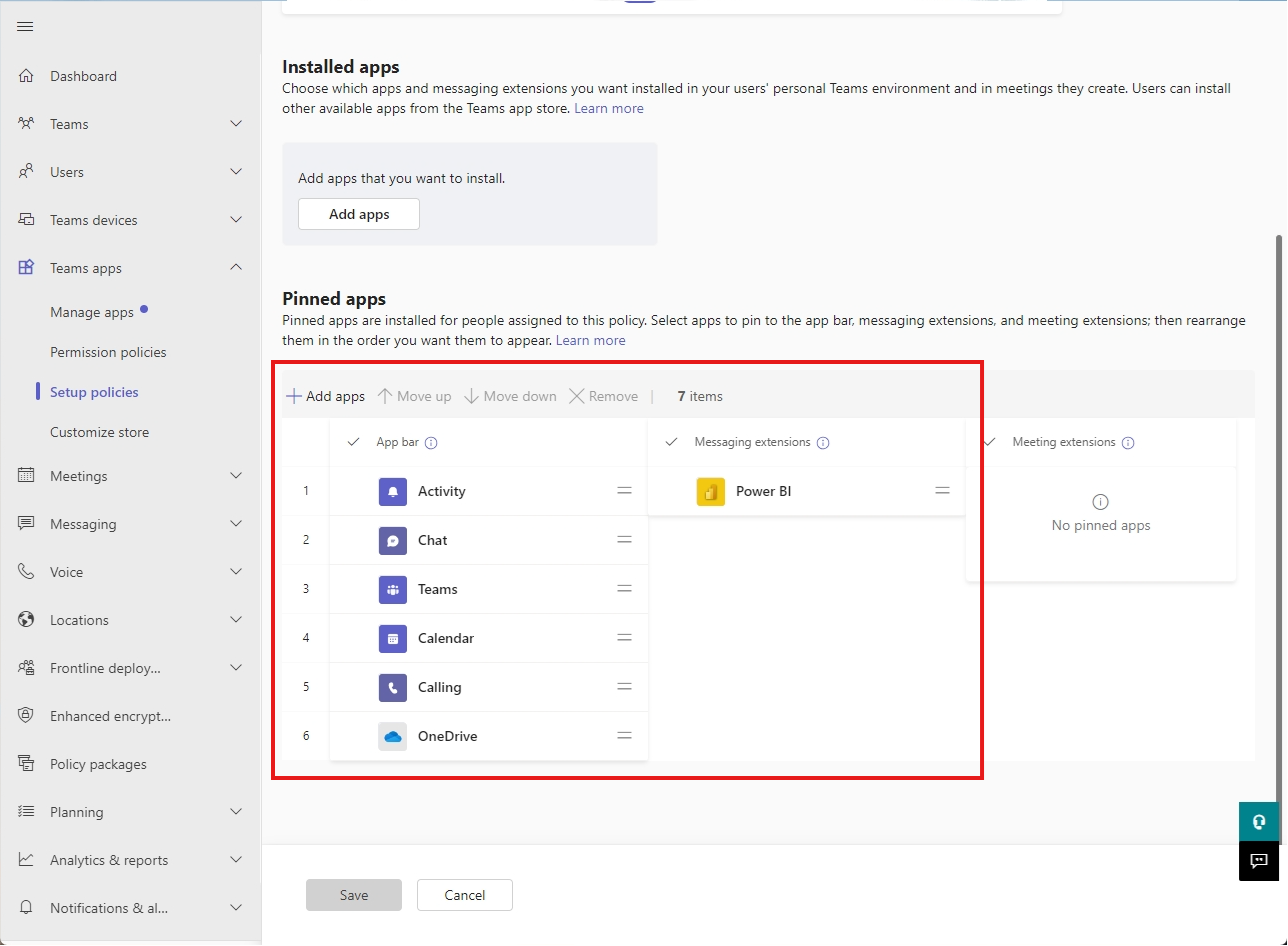Open the Learn more link under Pinned apps
The image size is (1288, 946).
tap(591, 340)
